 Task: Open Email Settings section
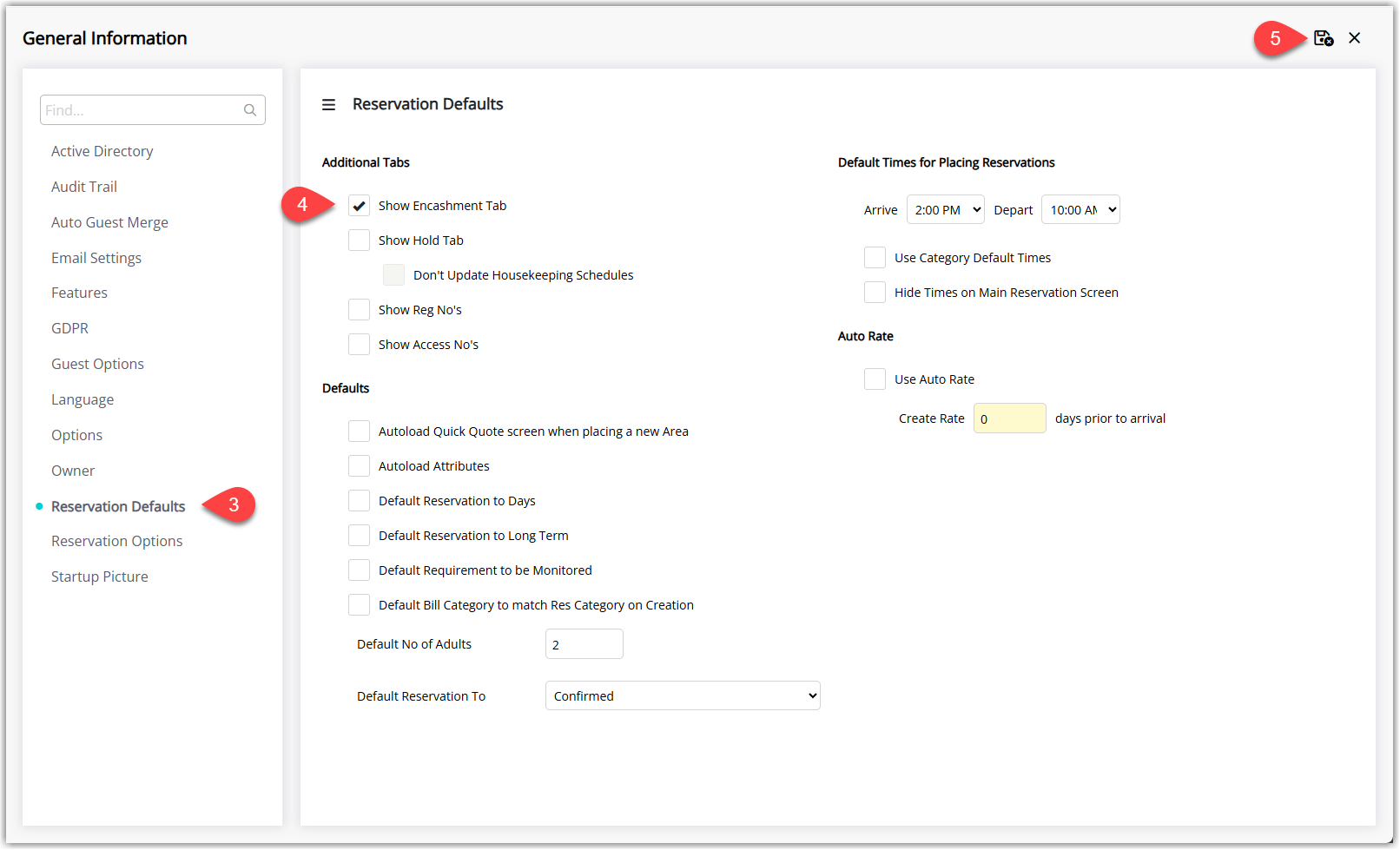96,258
